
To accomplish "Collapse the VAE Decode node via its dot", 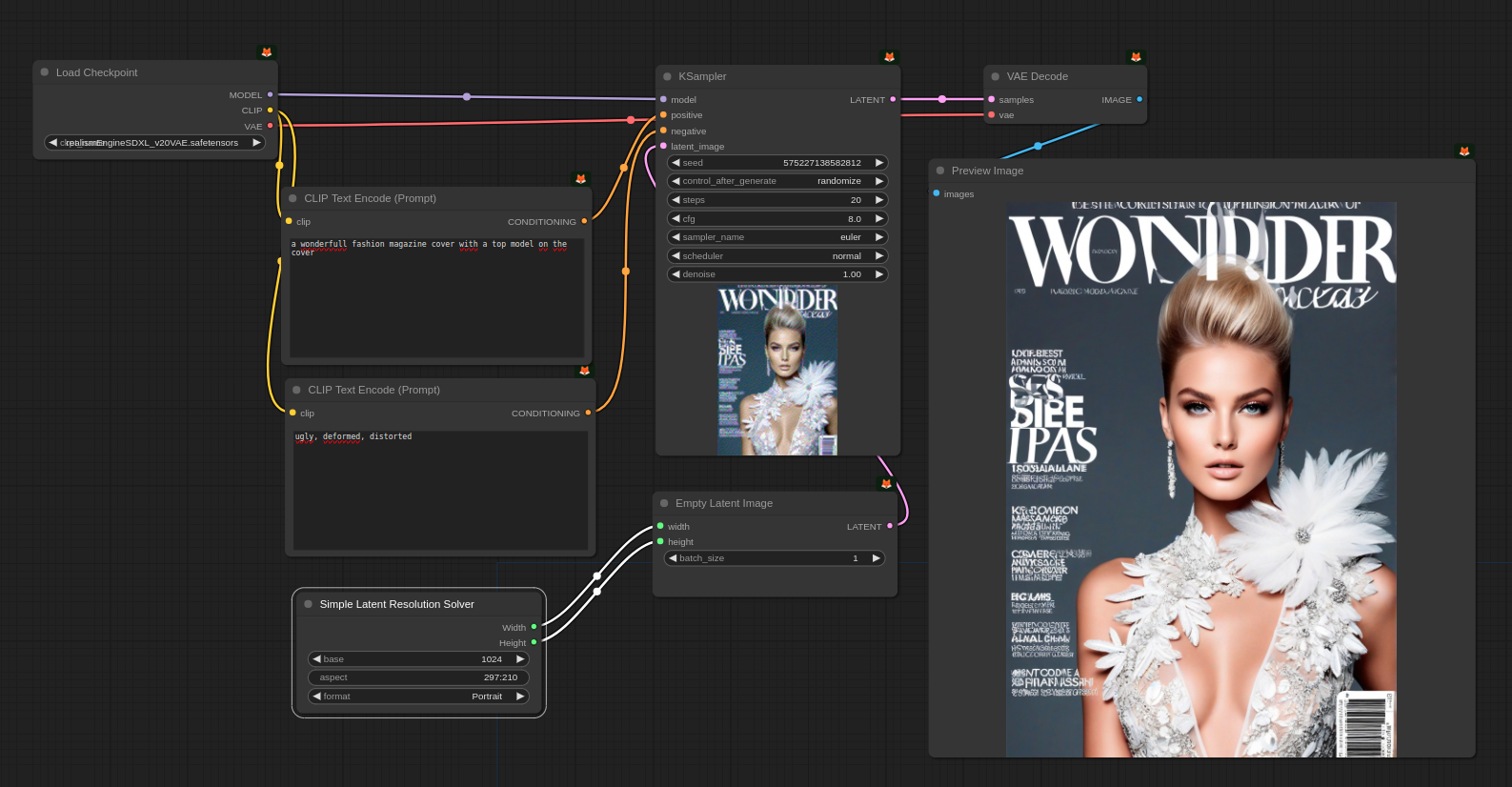I will tap(996, 76).
